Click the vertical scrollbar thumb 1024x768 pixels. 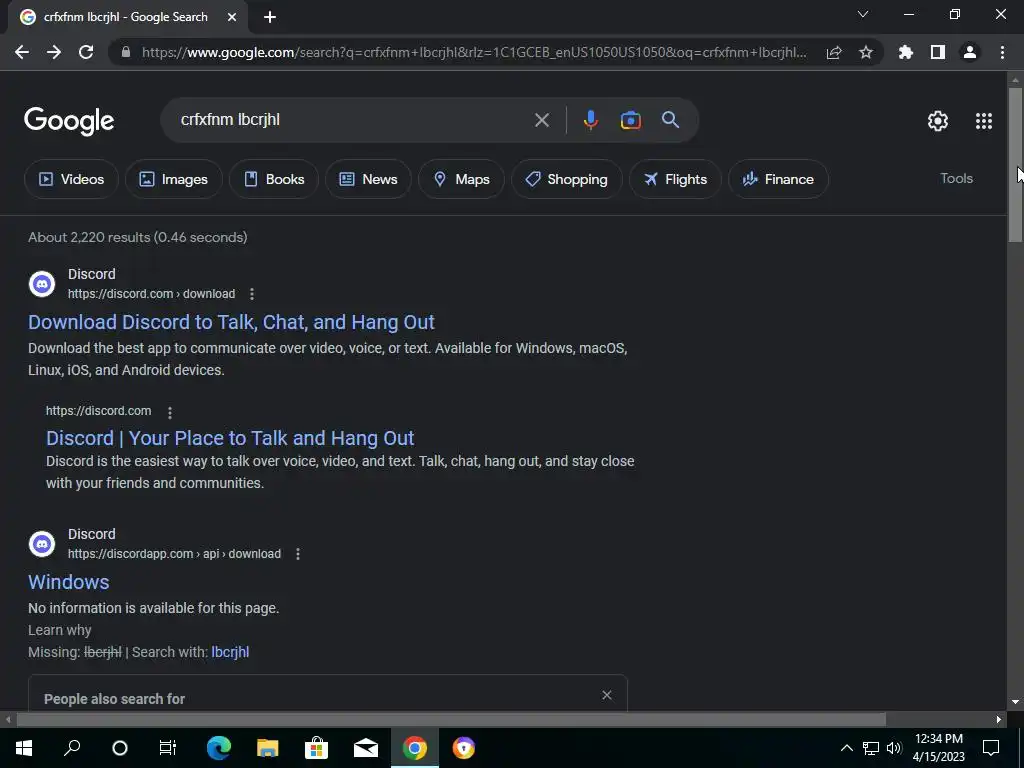(x=1015, y=163)
